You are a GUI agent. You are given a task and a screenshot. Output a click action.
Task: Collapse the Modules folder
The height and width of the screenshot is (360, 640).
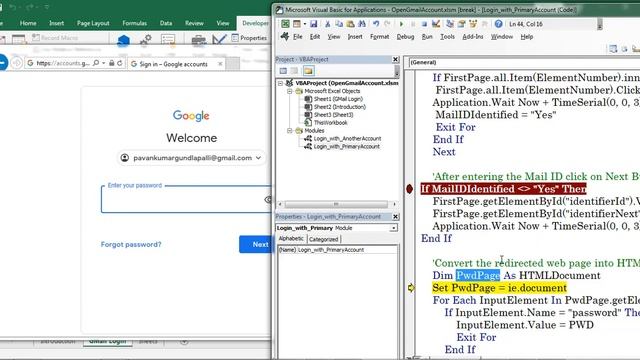pos(289,131)
